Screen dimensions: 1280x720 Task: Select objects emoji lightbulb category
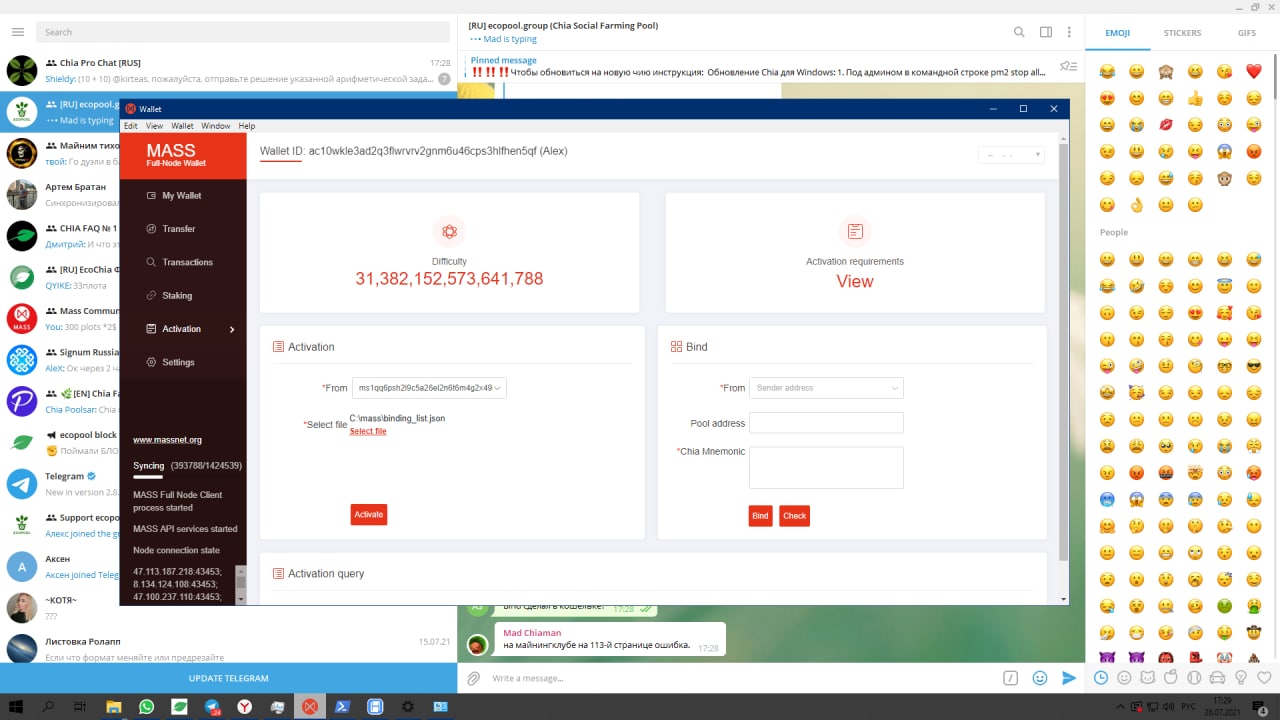tap(1242, 677)
